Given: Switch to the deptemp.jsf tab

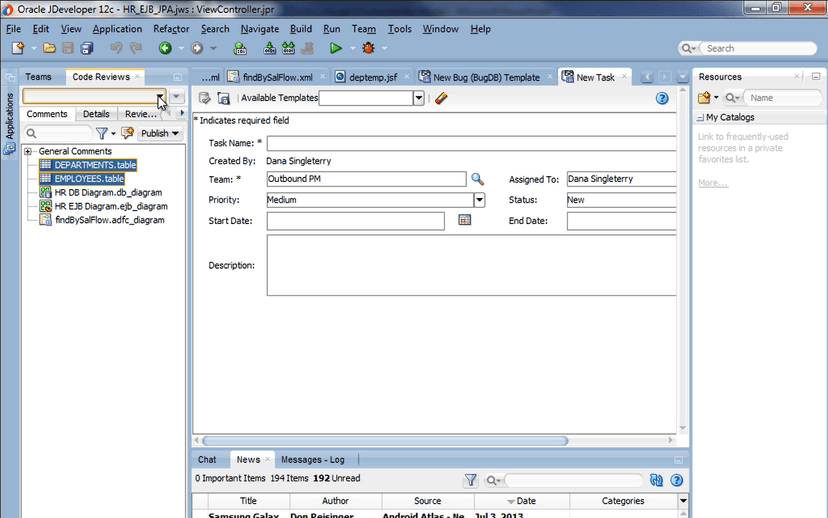Looking at the screenshot, I should (x=373, y=78).
